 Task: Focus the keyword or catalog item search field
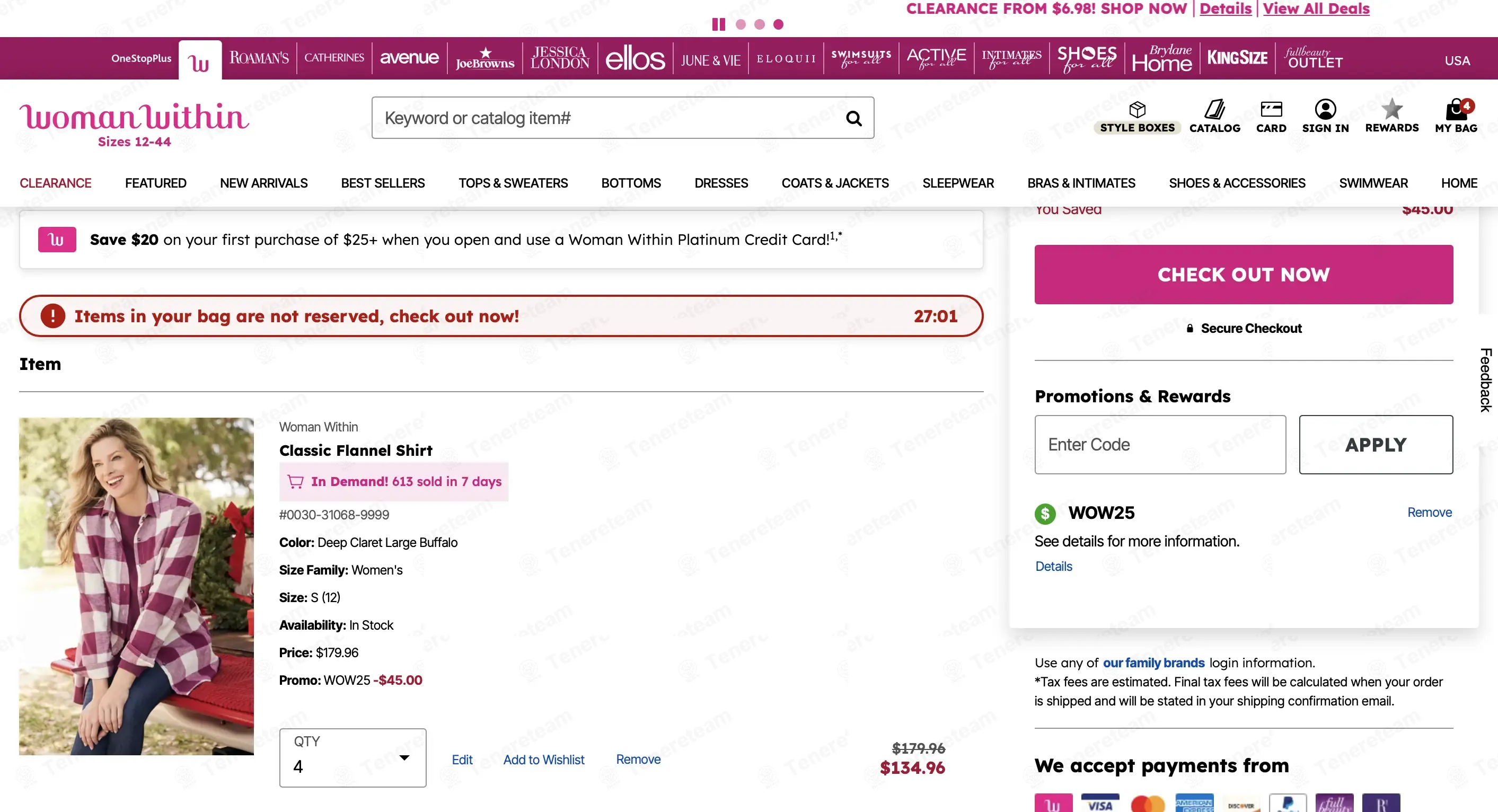click(622, 118)
